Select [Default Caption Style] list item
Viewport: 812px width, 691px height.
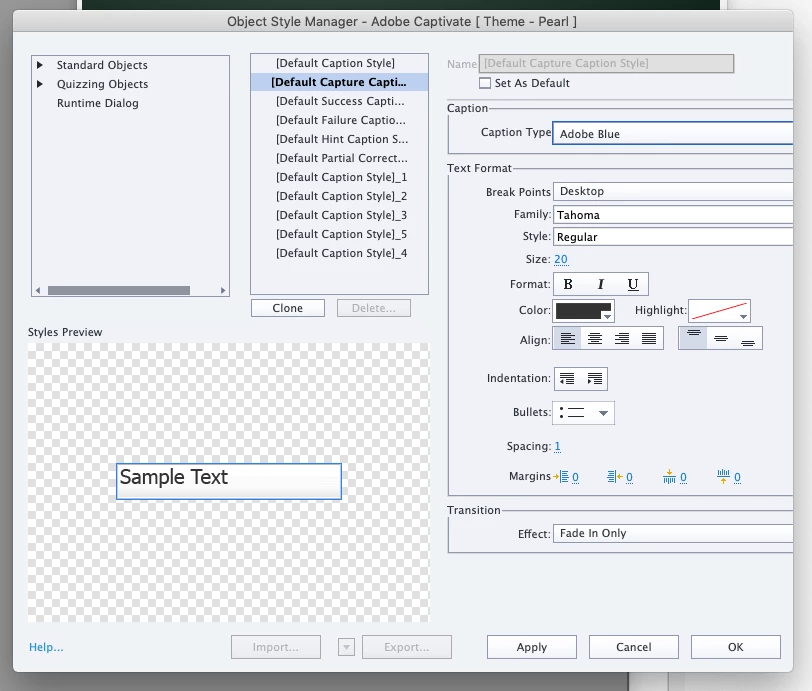point(339,63)
